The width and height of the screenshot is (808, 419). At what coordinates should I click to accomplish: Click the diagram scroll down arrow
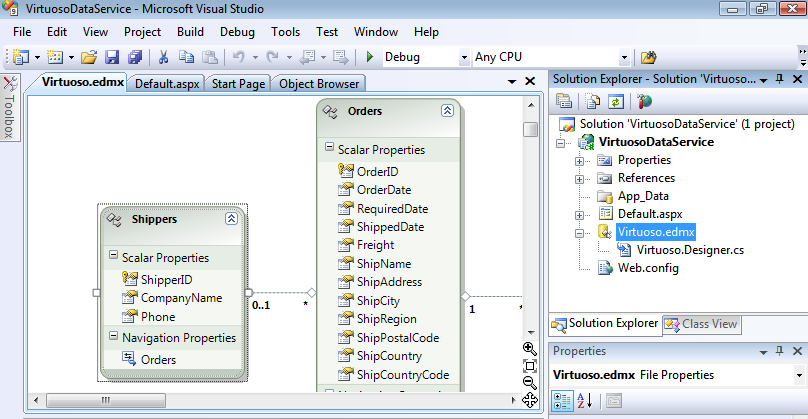(531, 332)
